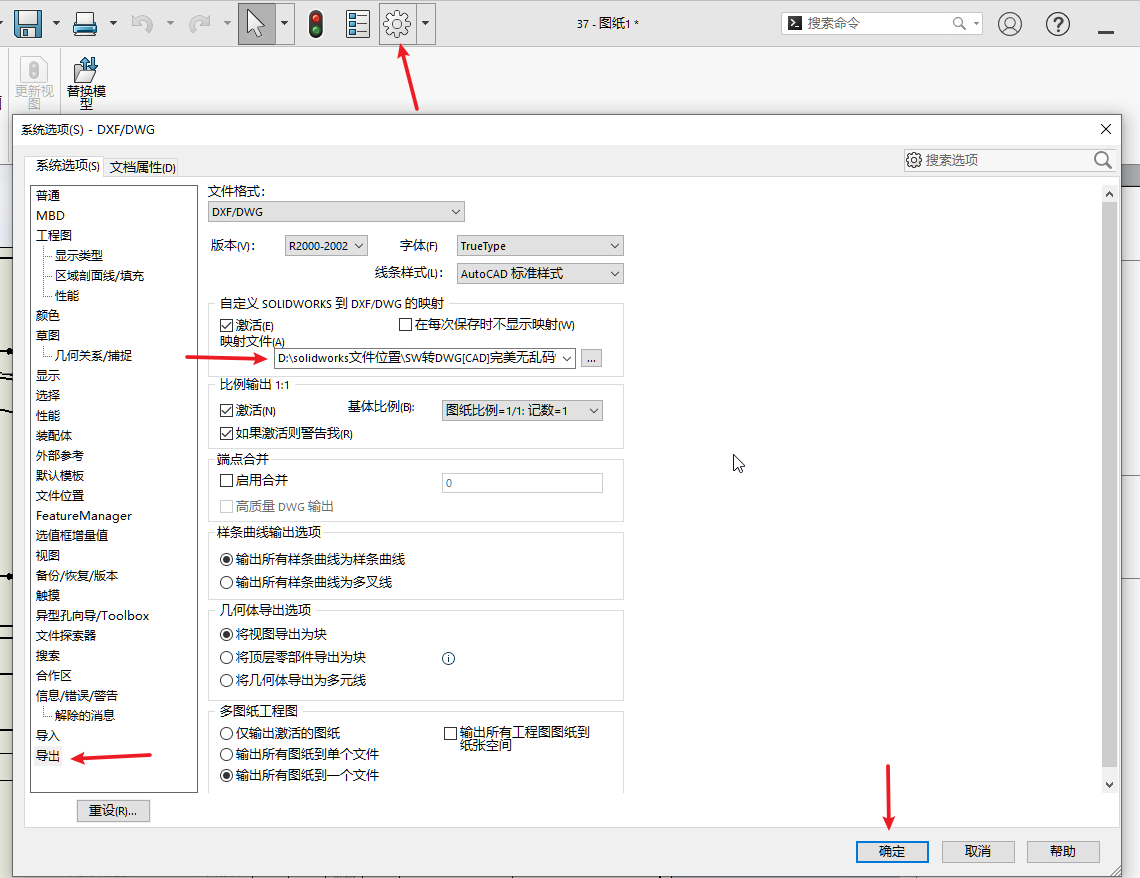The image size is (1140, 878).
Task: Open the 线条样式 AutoCAD 标准样式 dropdown
Action: click(x=540, y=273)
